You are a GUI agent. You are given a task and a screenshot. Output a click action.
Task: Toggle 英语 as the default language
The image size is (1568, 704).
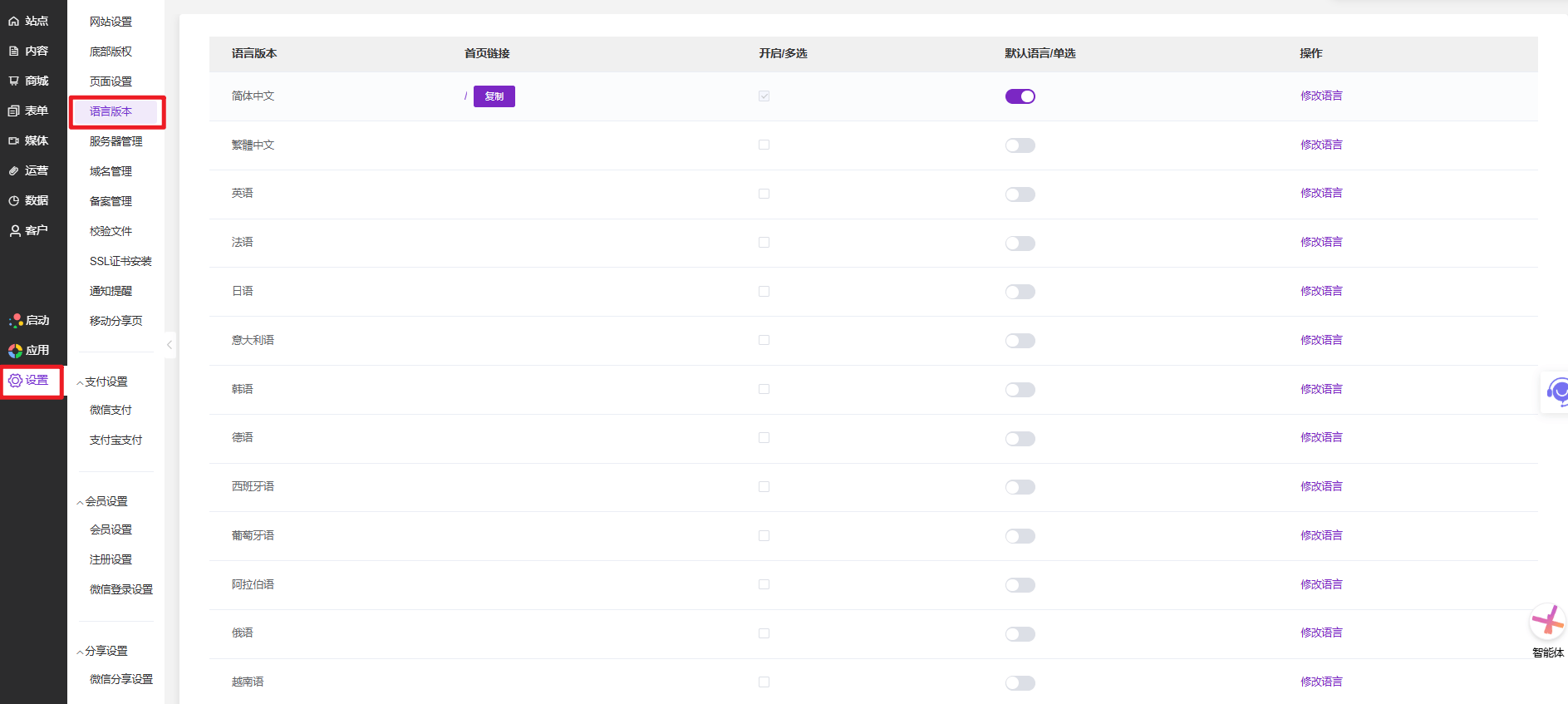(x=1020, y=194)
